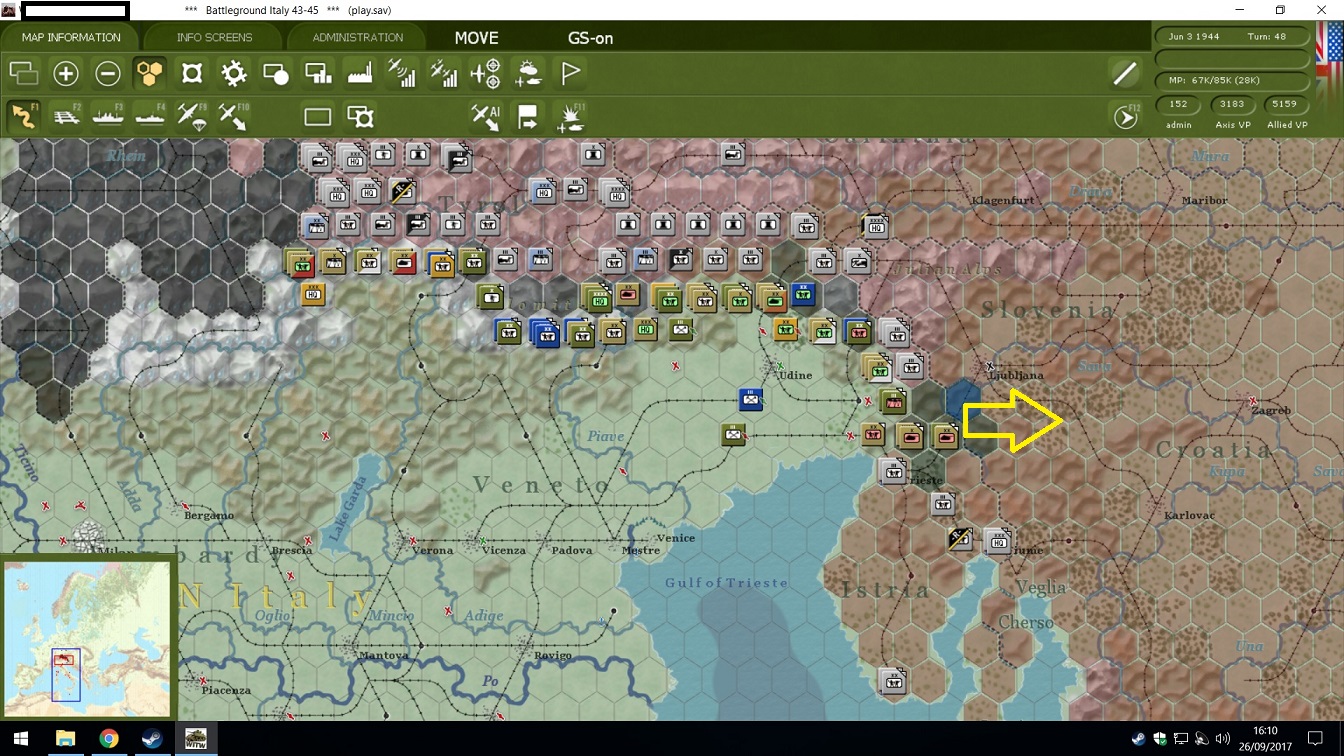This screenshot has width=1344, height=756.
Task: Click the Europe minimap thumbnail
Action: tap(87, 639)
